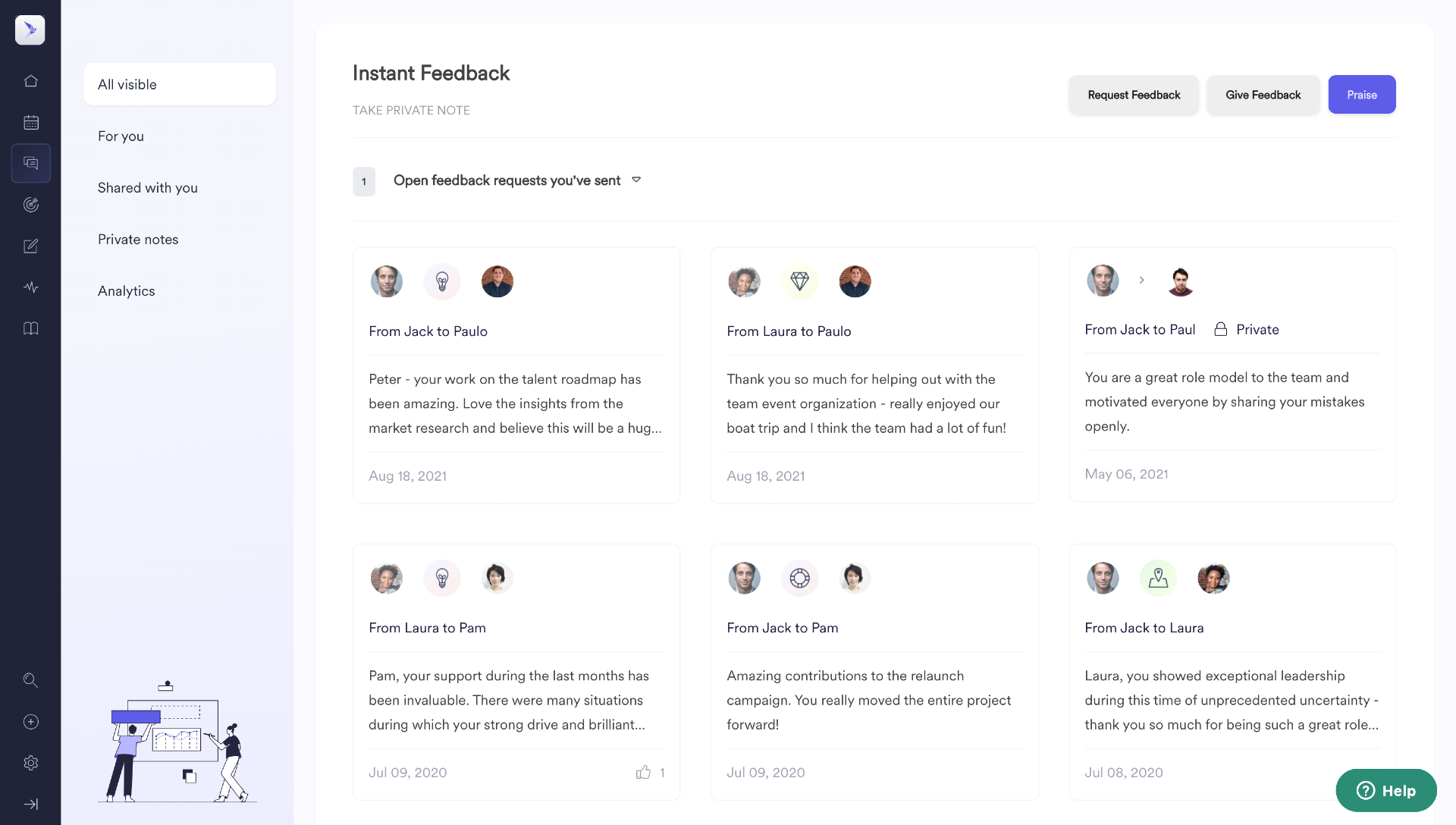1456x825 pixels.
Task: Click the Request Feedback button
Action: pyautogui.click(x=1134, y=95)
